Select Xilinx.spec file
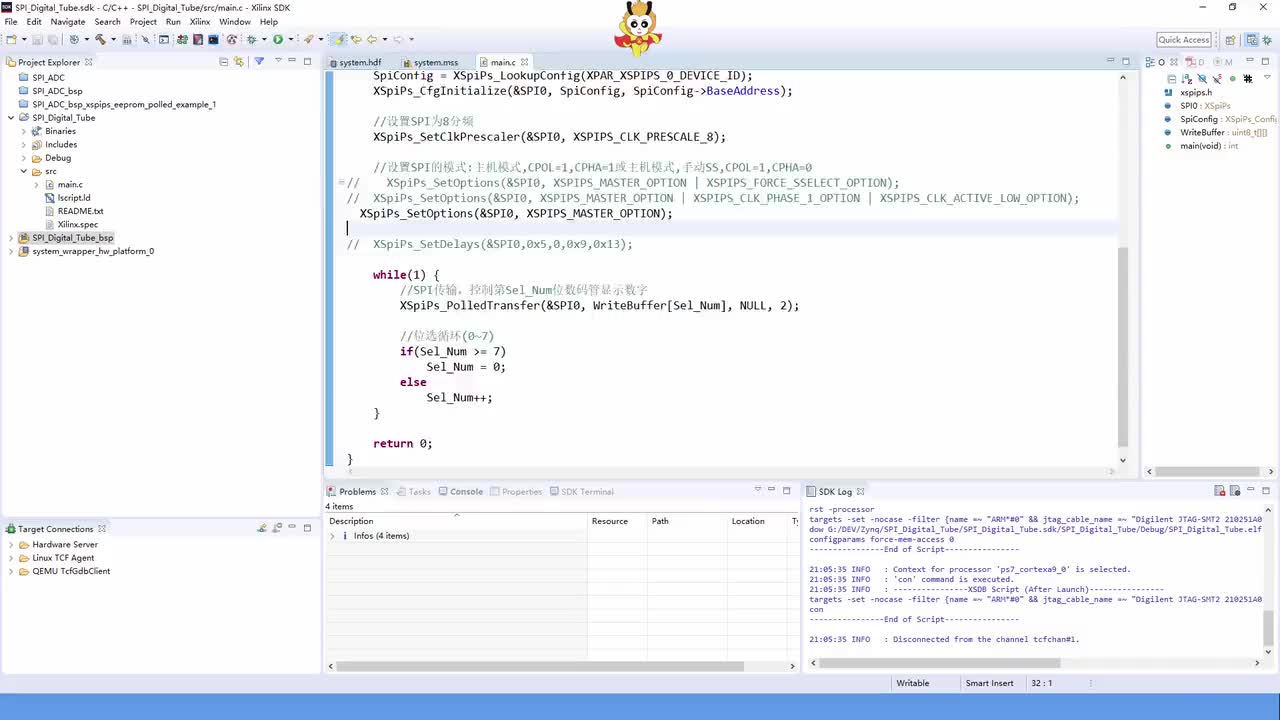The image size is (1280, 720). pyautogui.click(x=78, y=224)
